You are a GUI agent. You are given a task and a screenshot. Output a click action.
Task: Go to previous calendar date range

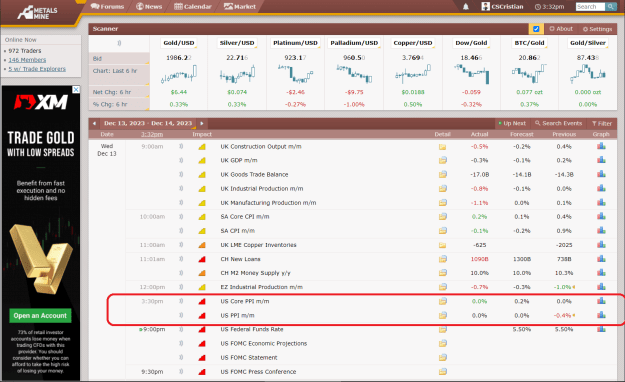pyautogui.click(x=94, y=123)
